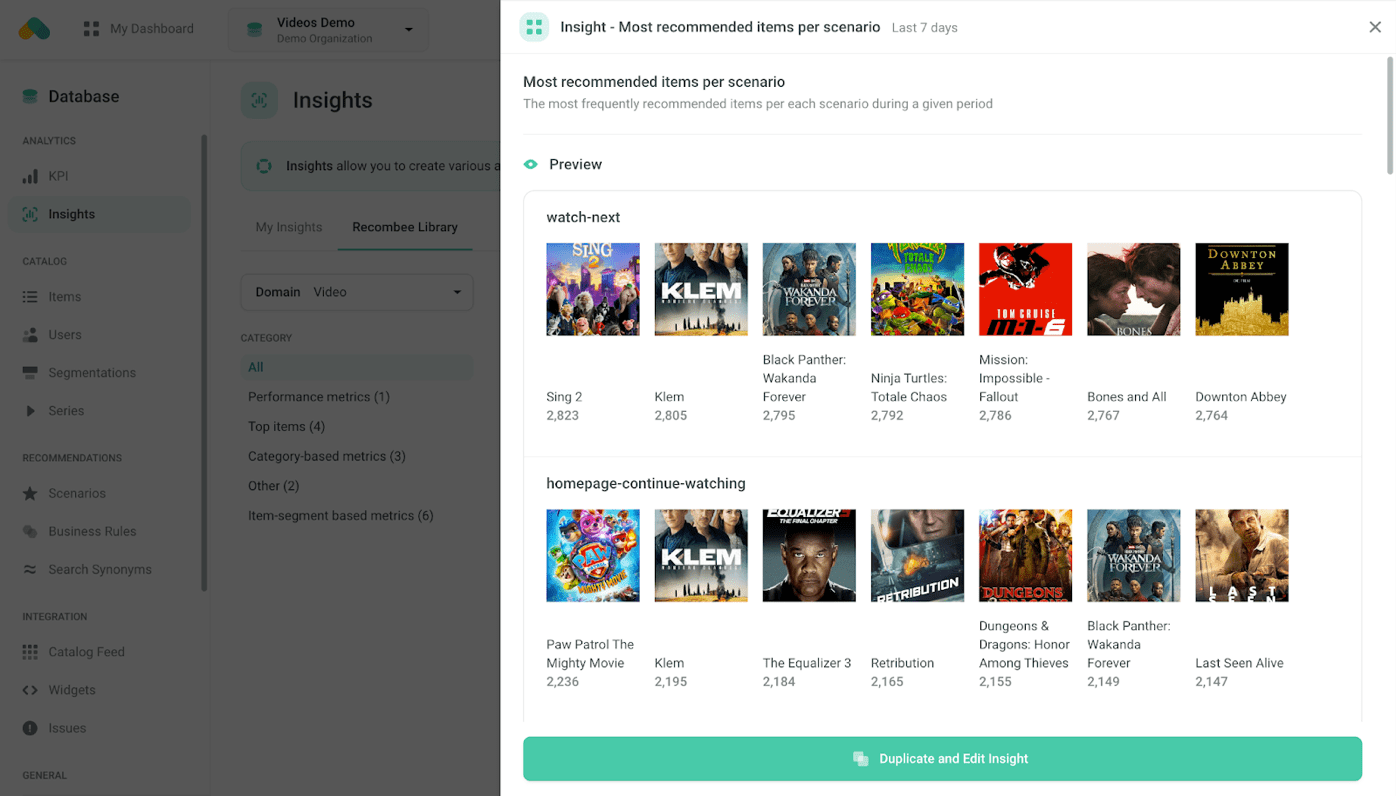
Task: Click the Series play icon
Action: (30, 411)
